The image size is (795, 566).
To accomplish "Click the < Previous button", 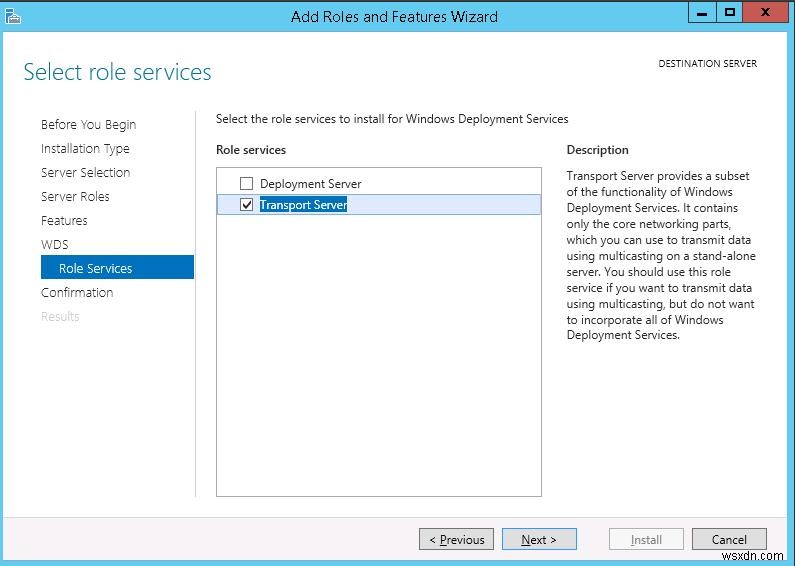I will 456,539.
